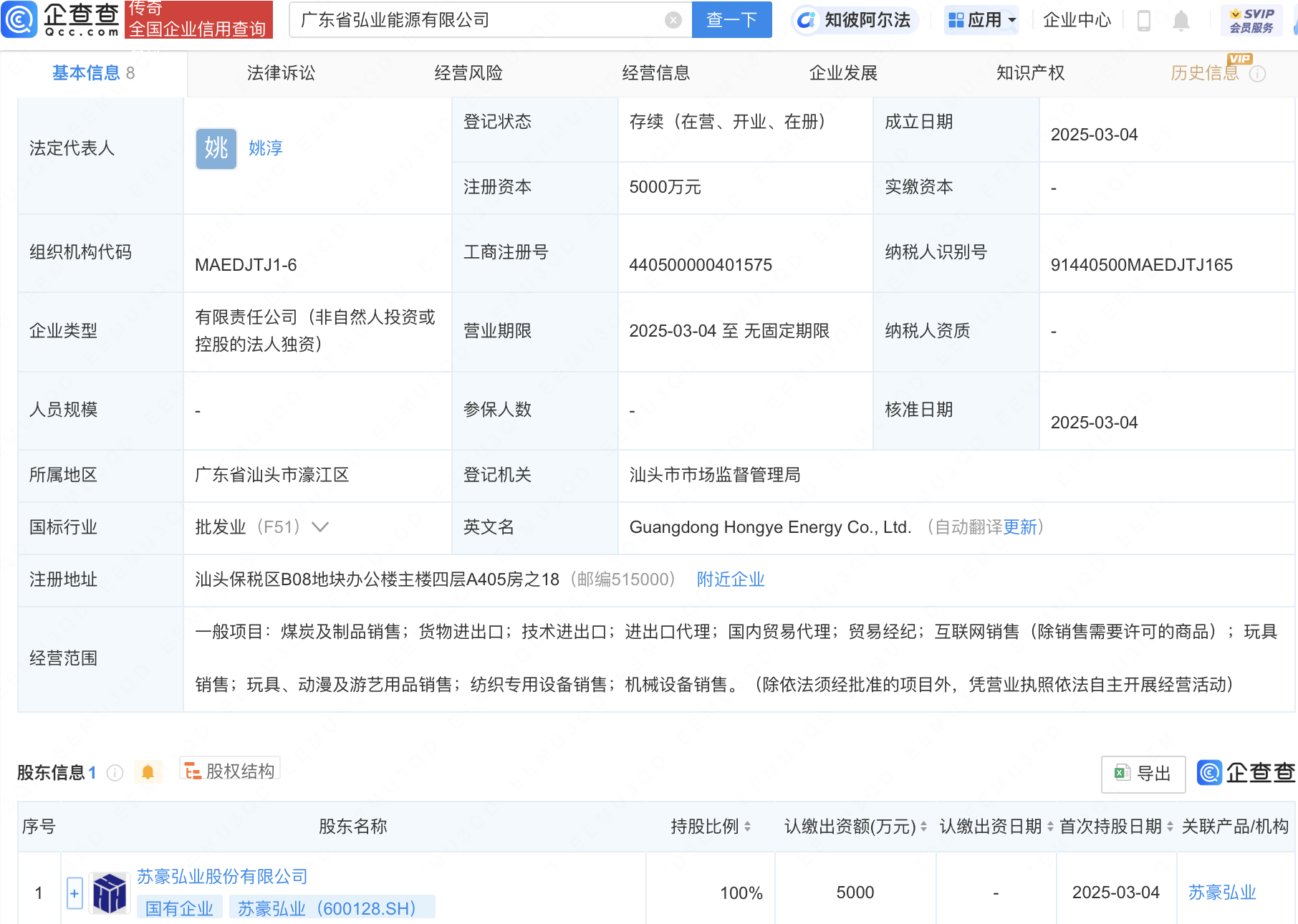The height and width of the screenshot is (924, 1298).
Task: Open the 应用 dropdown menu
Action: 981,20
